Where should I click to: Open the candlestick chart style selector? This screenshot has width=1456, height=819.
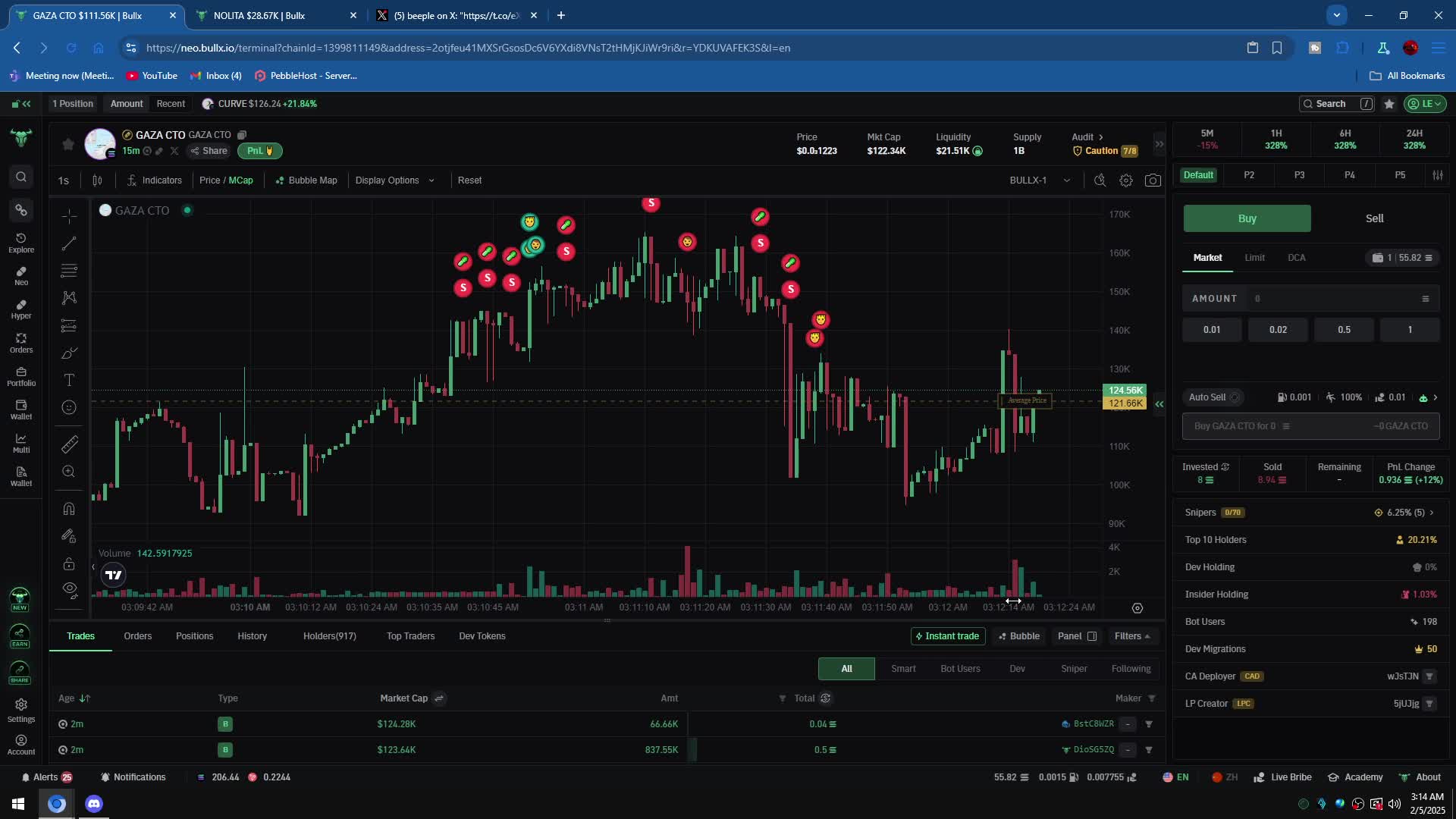(97, 180)
